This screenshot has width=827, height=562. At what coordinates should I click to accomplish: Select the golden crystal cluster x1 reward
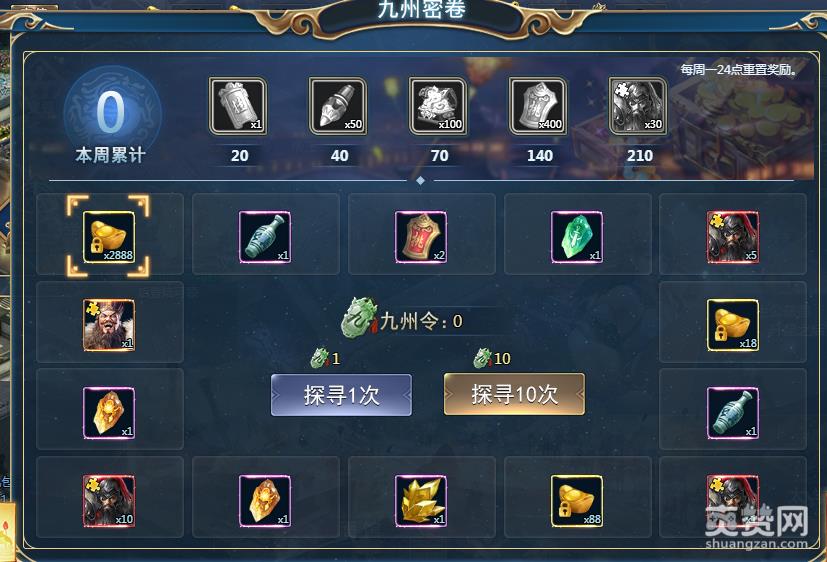point(421,501)
